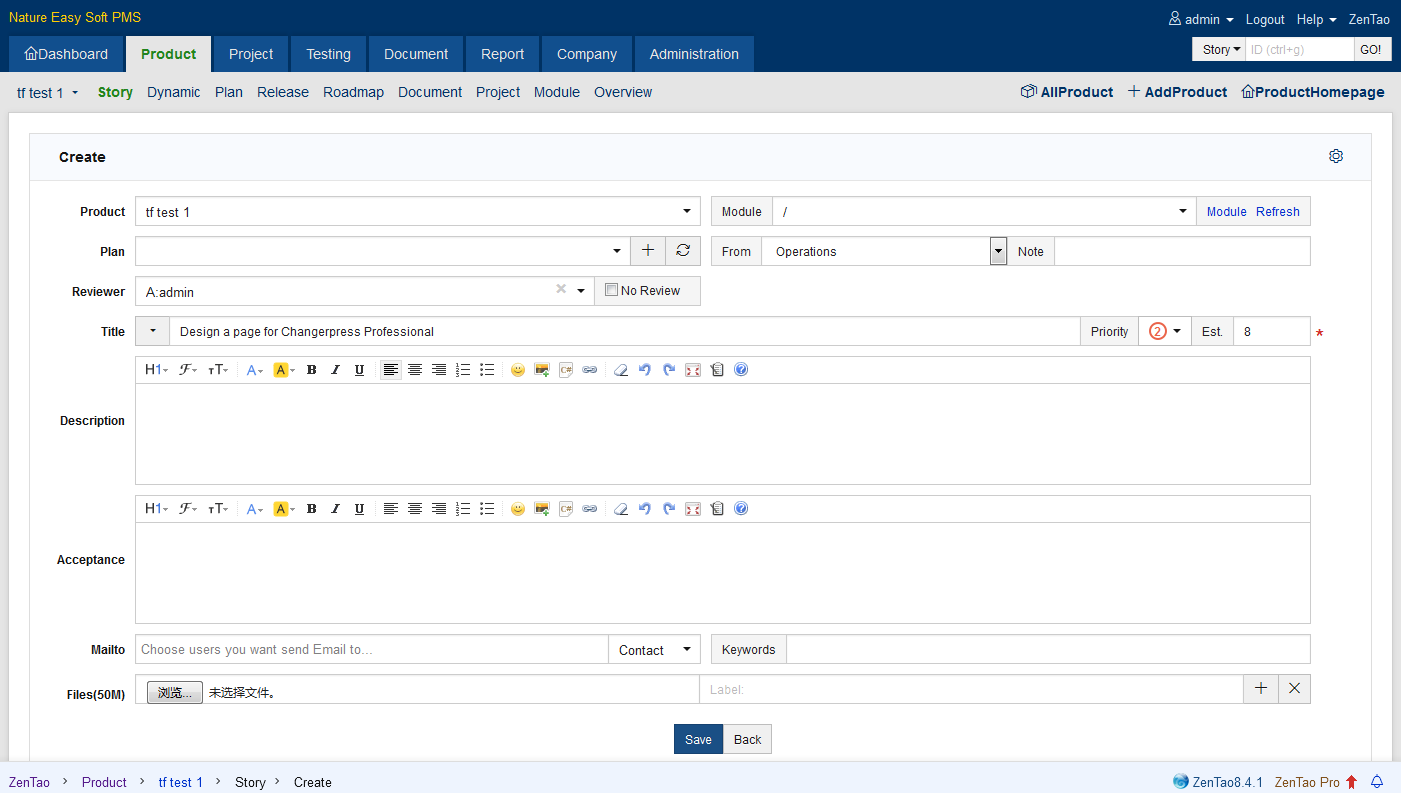
Task: Click the Save button
Action: tap(698, 739)
